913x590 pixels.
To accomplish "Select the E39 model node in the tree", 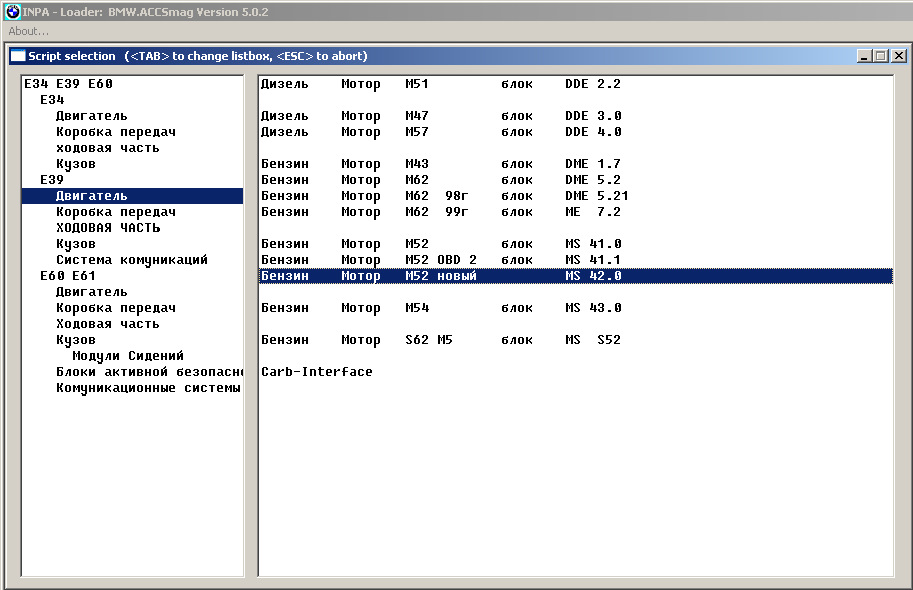I will click(52, 180).
